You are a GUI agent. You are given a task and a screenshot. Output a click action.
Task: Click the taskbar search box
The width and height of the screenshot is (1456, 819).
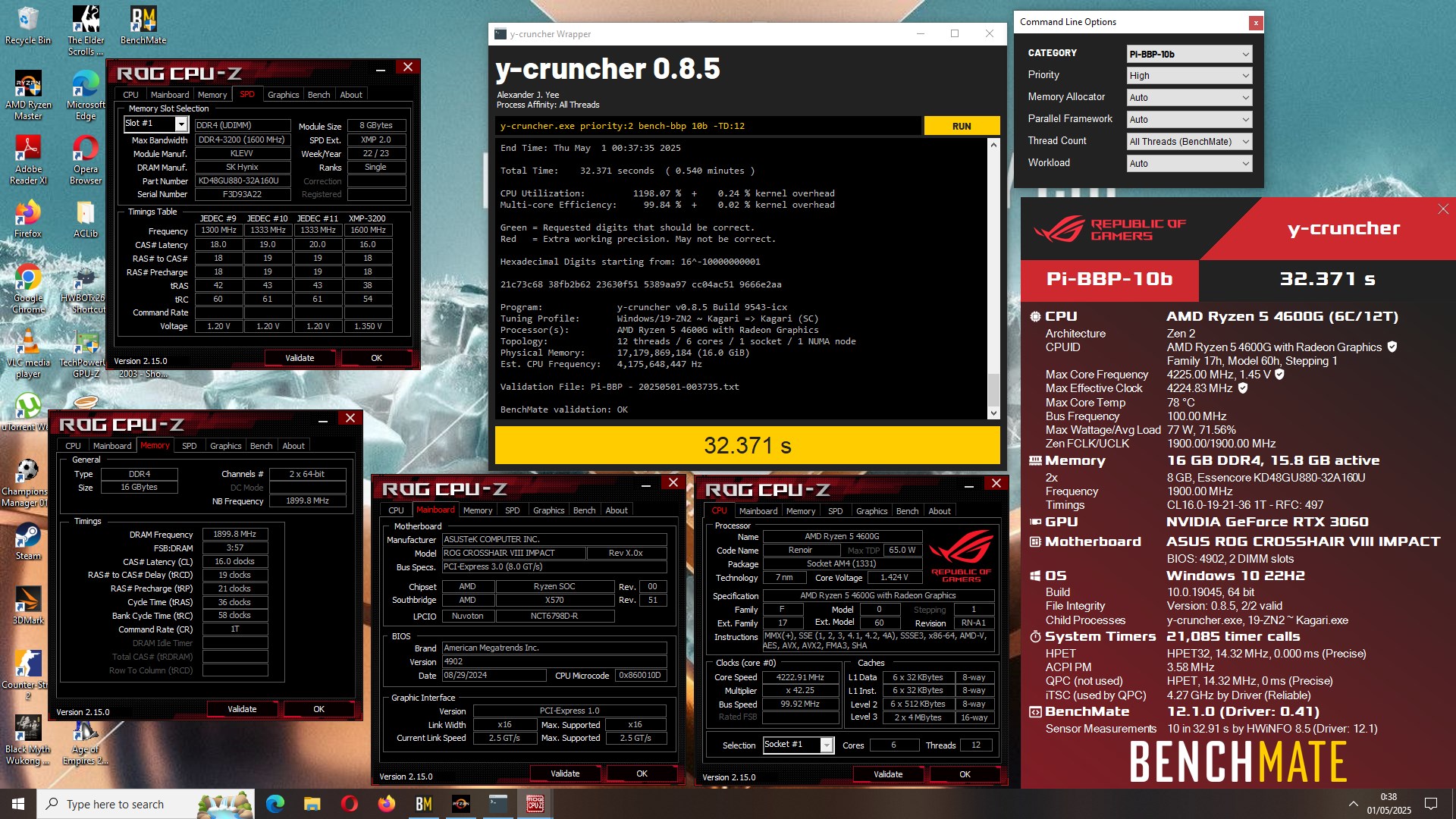146,804
